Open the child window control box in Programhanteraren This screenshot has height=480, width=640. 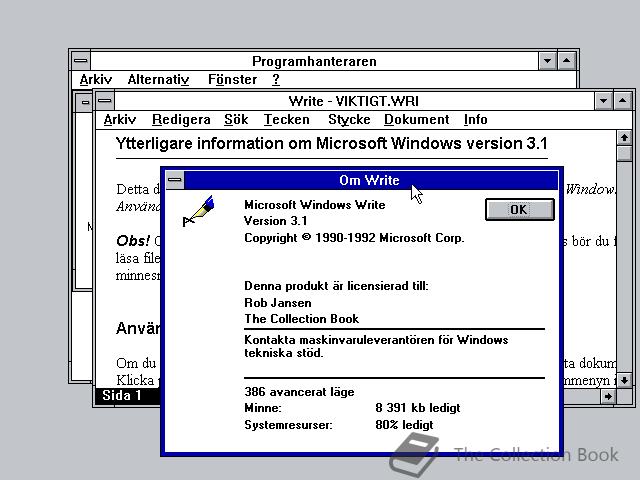[85, 102]
